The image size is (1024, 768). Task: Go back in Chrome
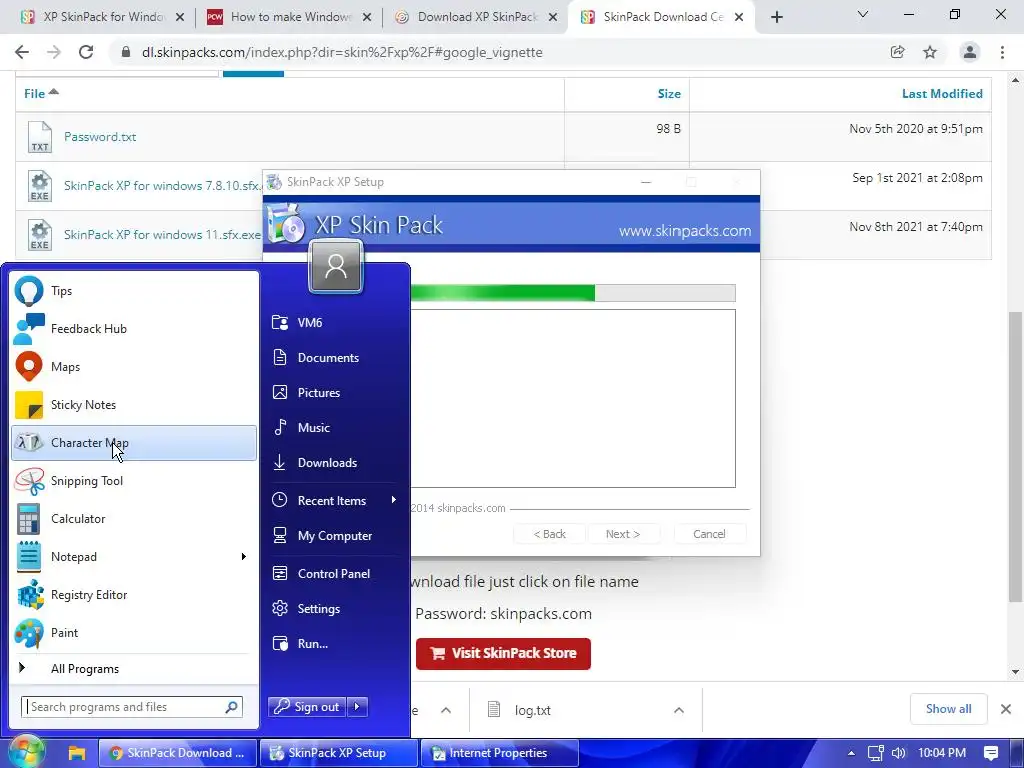pos(22,52)
